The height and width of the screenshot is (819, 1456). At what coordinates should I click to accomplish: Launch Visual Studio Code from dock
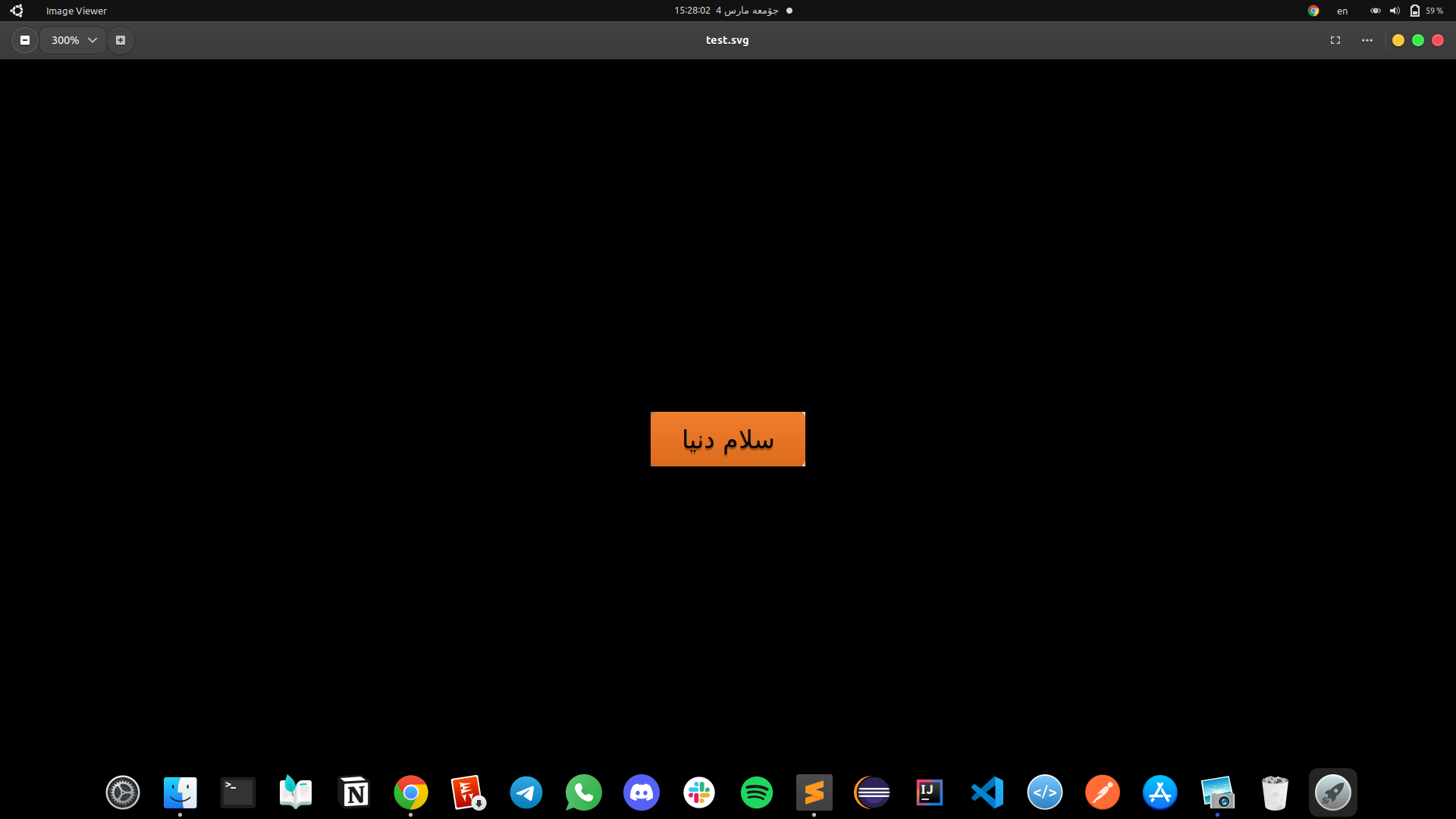987,792
